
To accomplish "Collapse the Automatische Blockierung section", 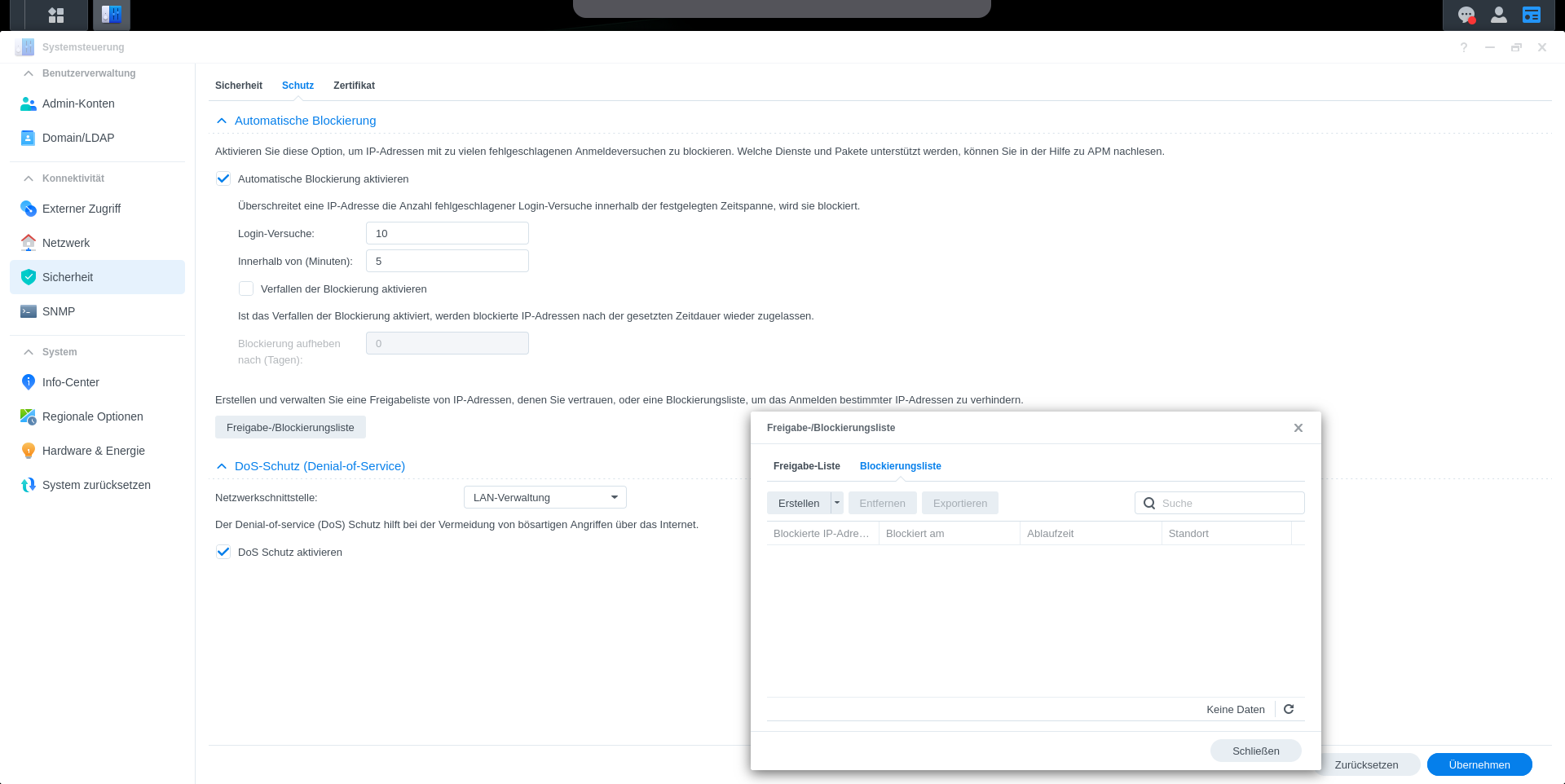I will (222, 121).
